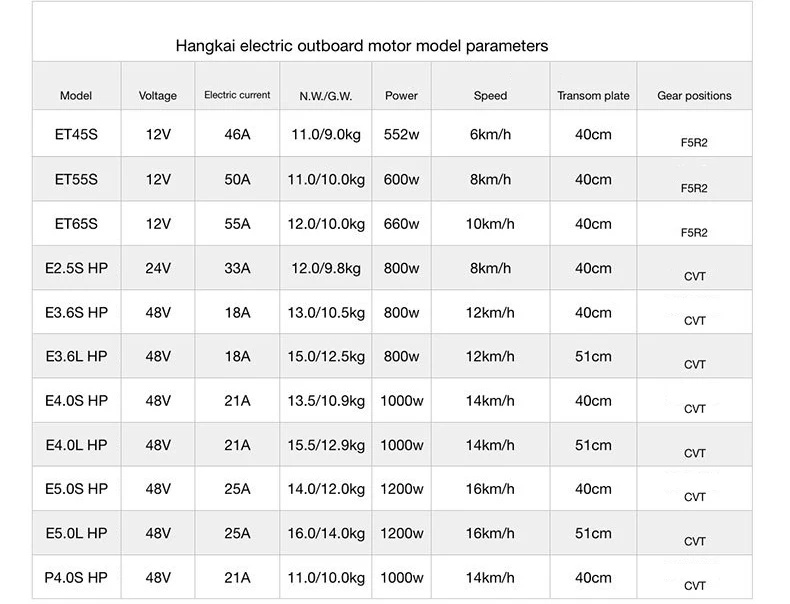Click the Power column header
The image size is (790, 604).
click(x=401, y=96)
